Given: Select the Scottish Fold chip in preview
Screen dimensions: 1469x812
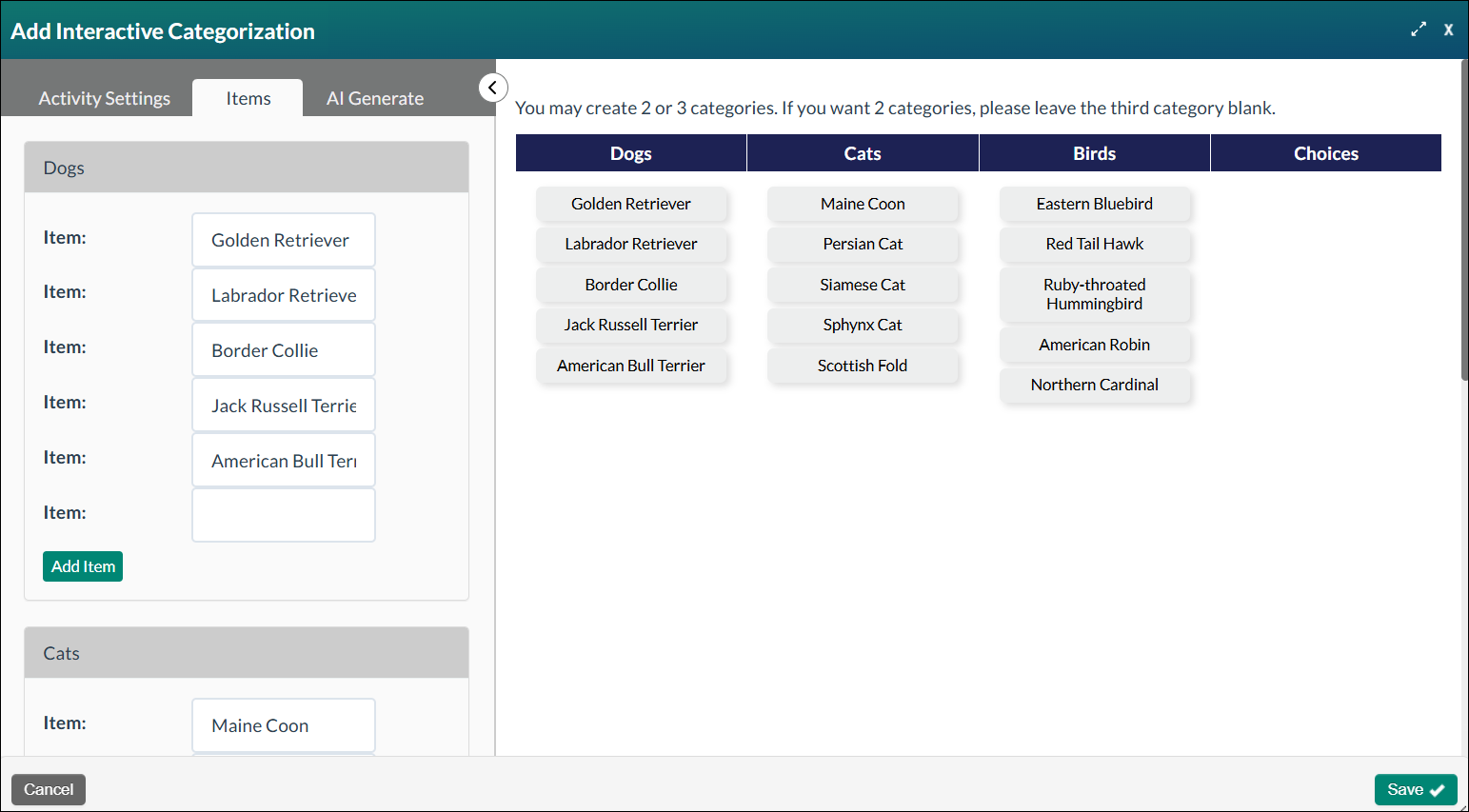Looking at the screenshot, I should pyautogui.click(x=863, y=365).
